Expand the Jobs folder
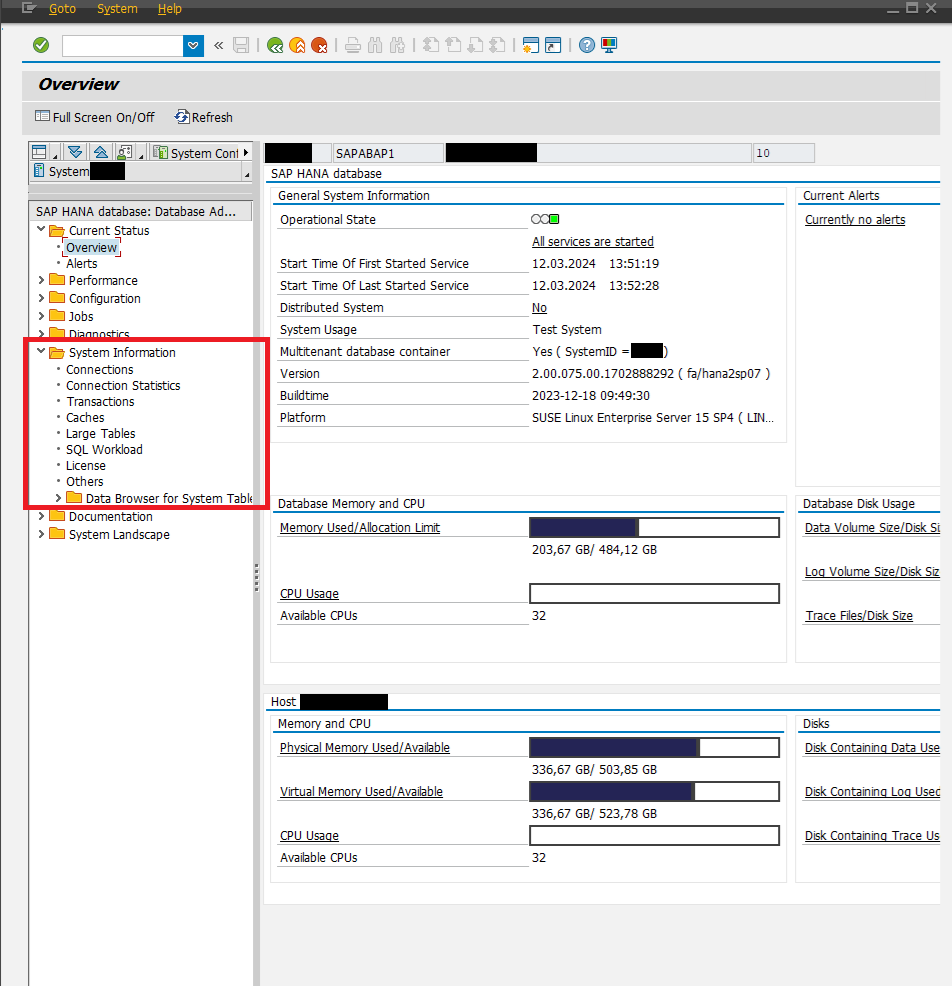 tap(41, 316)
